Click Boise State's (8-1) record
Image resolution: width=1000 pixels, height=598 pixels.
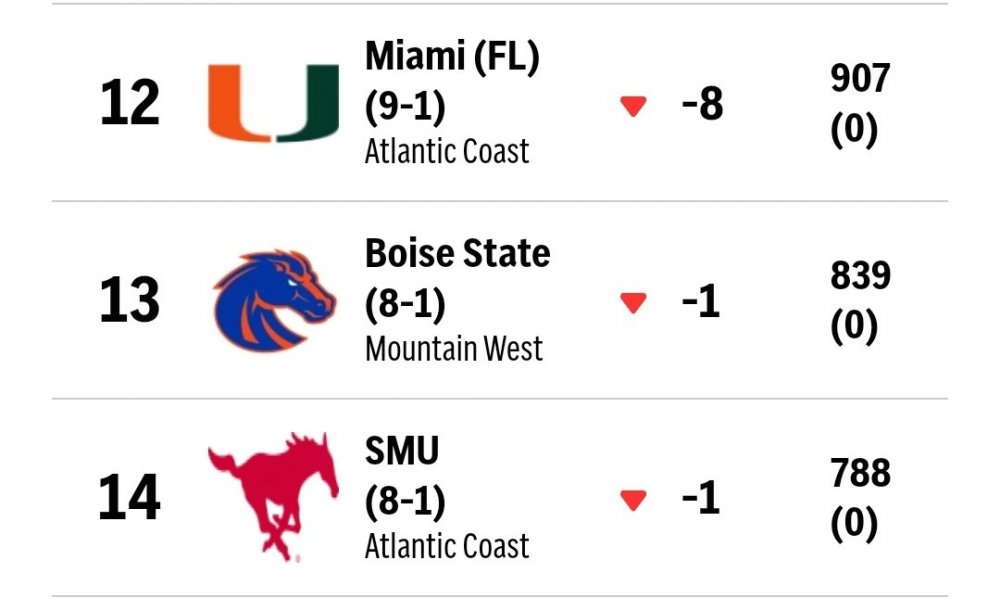tap(405, 302)
